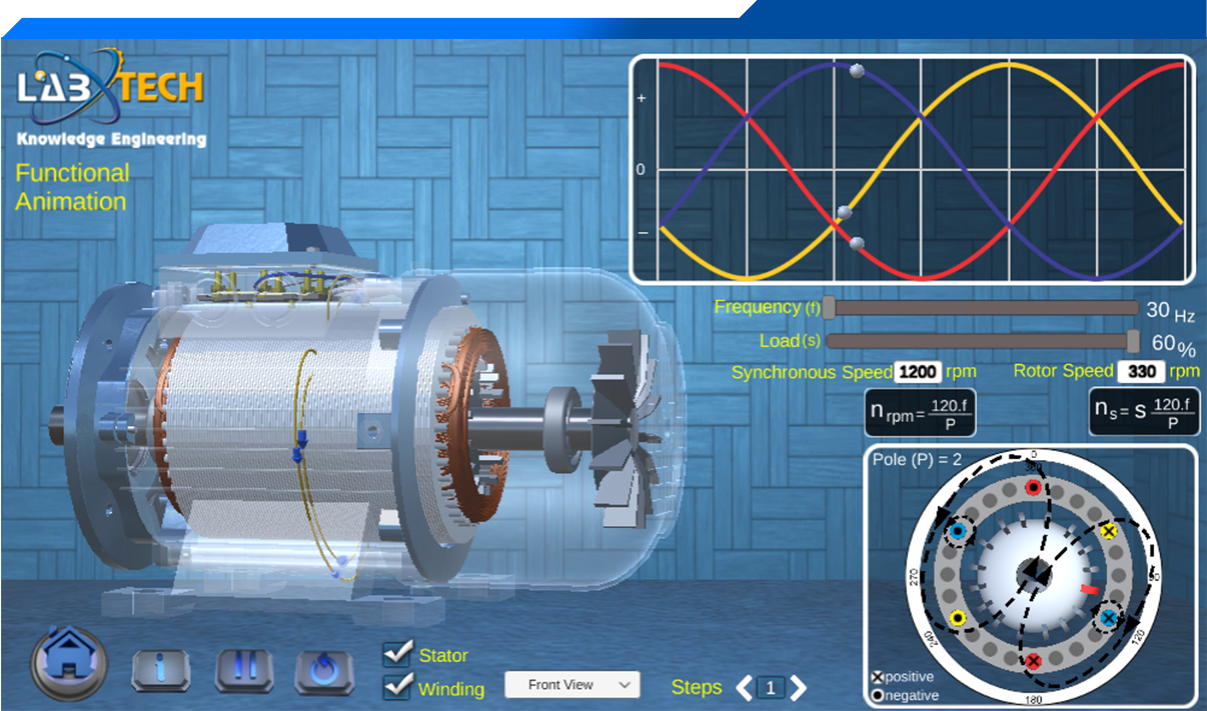Click the Synchronous Speed value field

[x=917, y=372]
